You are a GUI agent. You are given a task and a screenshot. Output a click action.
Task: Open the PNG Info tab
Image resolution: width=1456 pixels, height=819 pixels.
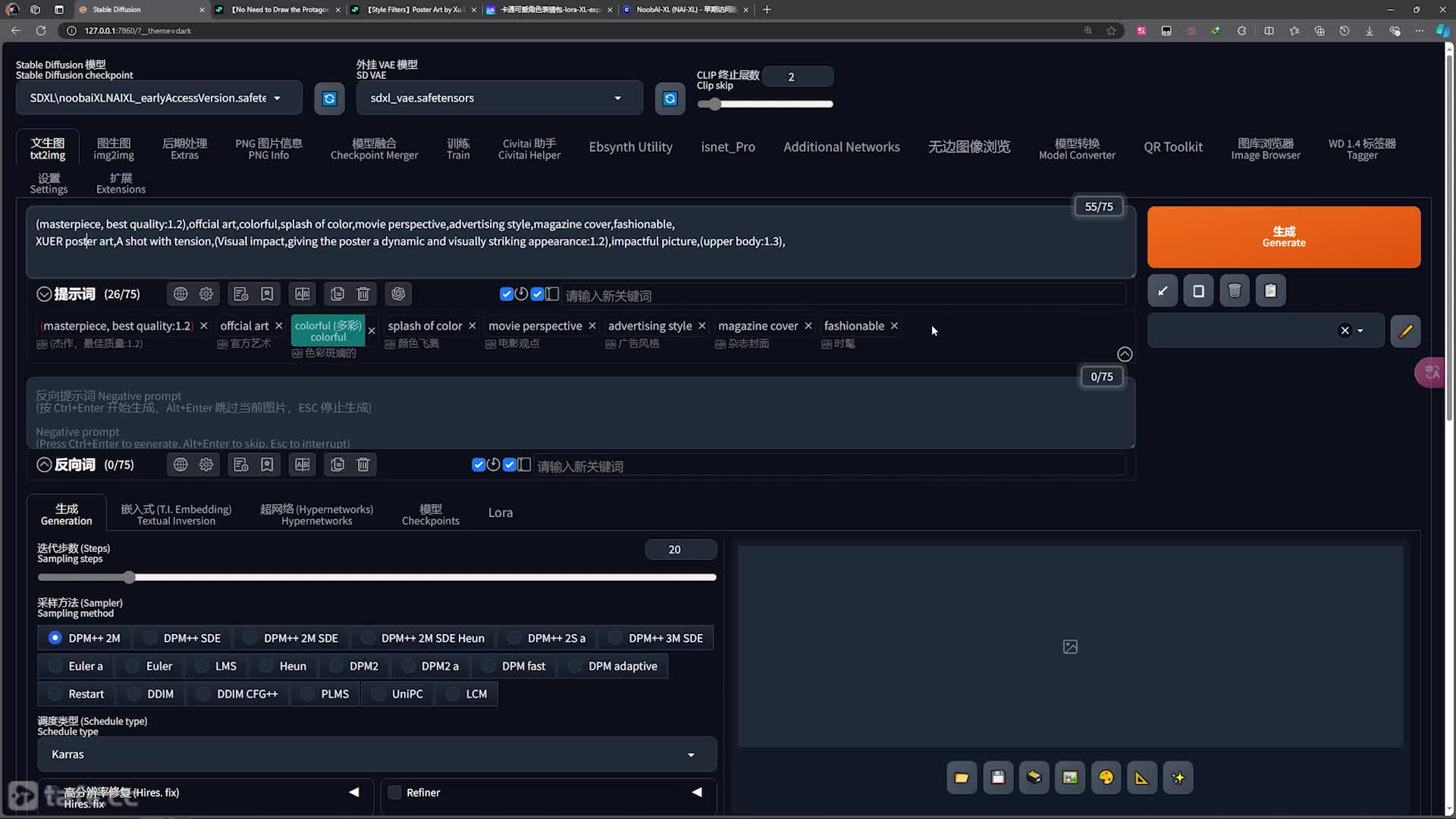coord(268,149)
